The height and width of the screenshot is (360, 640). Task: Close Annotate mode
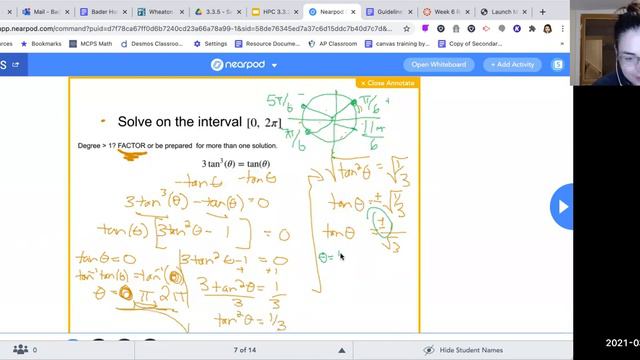pyautogui.click(x=387, y=83)
